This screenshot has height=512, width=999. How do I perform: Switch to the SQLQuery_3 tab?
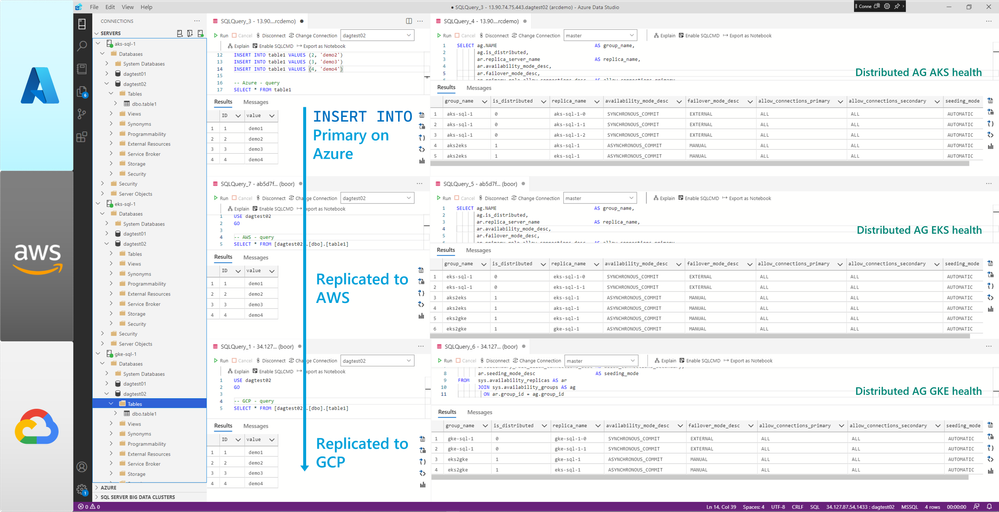pos(258,21)
